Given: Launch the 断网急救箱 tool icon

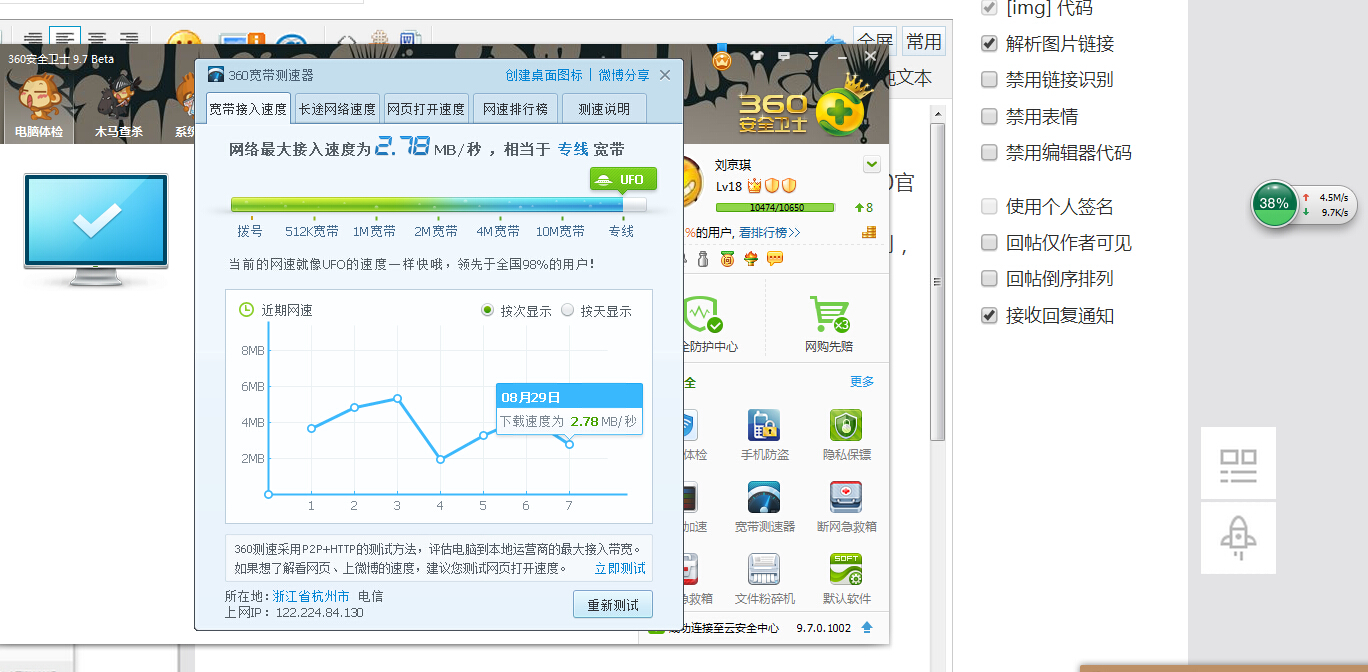Looking at the screenshot, I should point(846,498).
